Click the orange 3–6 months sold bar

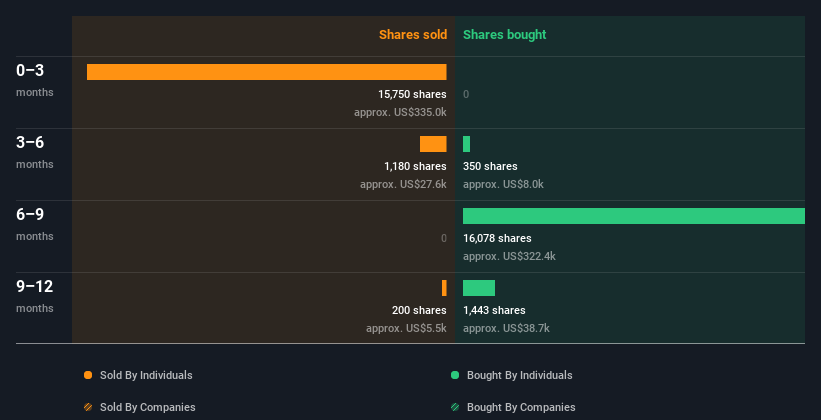point(433,143)
